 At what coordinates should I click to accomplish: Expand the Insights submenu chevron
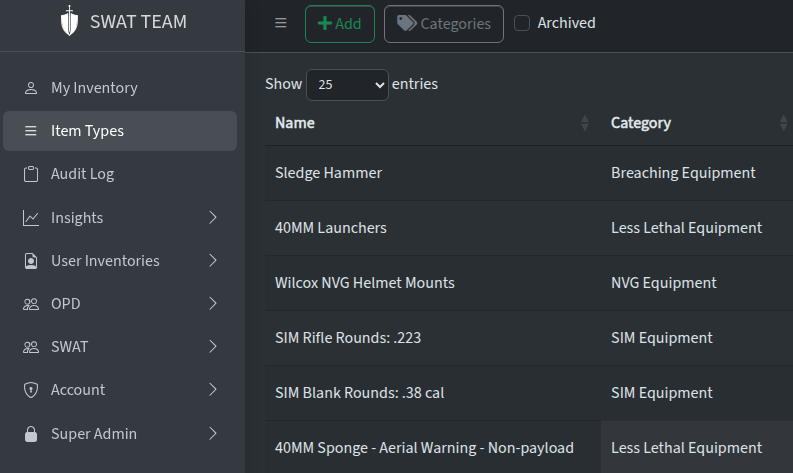click(x=212, y=218)
